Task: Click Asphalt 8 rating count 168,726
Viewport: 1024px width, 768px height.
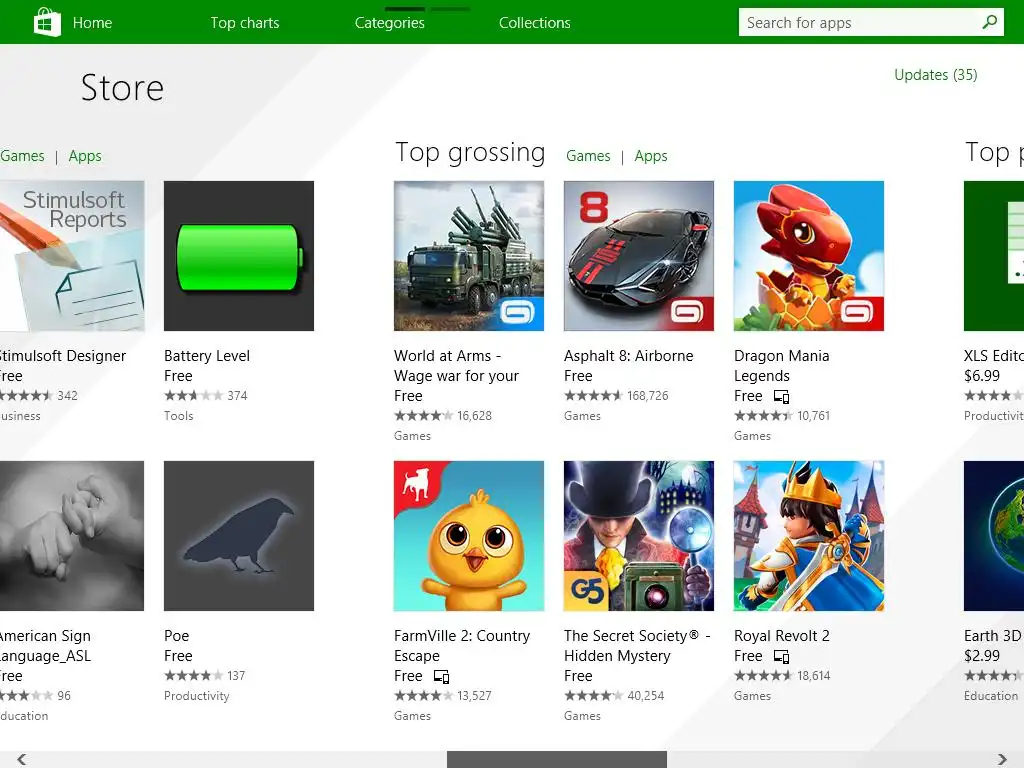Action: coord(648,396)
